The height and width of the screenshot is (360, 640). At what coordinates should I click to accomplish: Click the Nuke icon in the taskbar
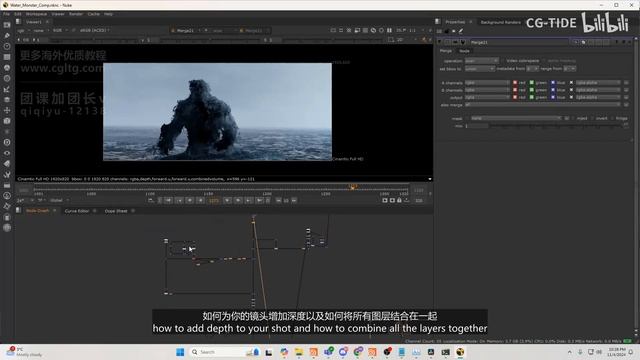click(460, 352)
